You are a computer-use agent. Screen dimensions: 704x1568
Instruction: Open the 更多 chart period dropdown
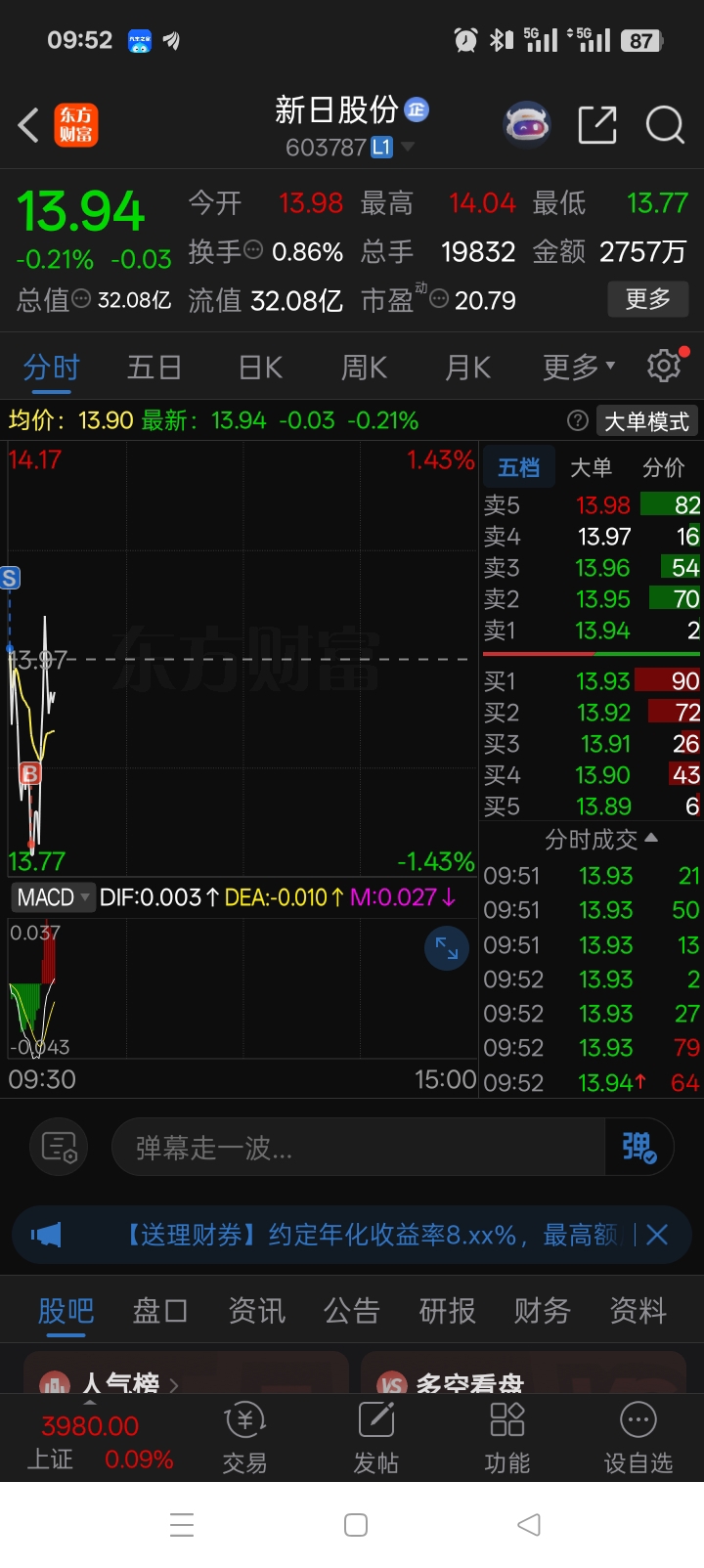tap(579, 367)
